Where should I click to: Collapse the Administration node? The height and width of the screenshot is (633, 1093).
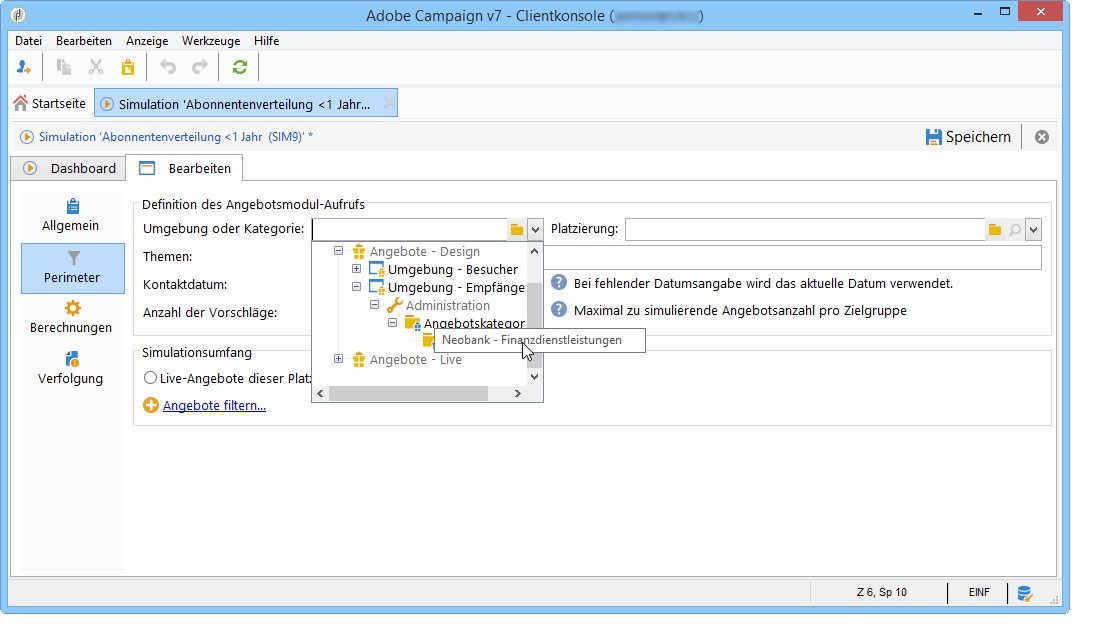[x=374, y=305]
